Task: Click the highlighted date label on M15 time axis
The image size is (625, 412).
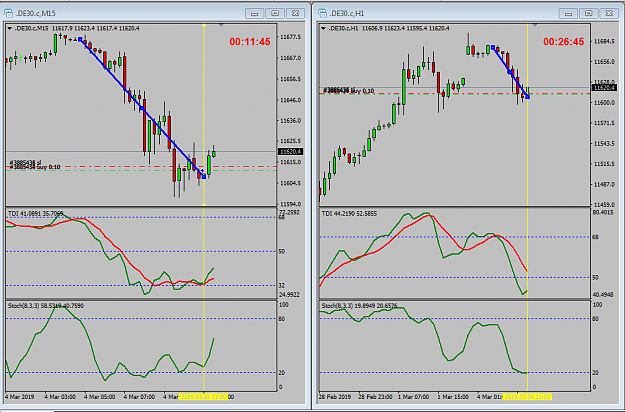Action: point(203,397)
